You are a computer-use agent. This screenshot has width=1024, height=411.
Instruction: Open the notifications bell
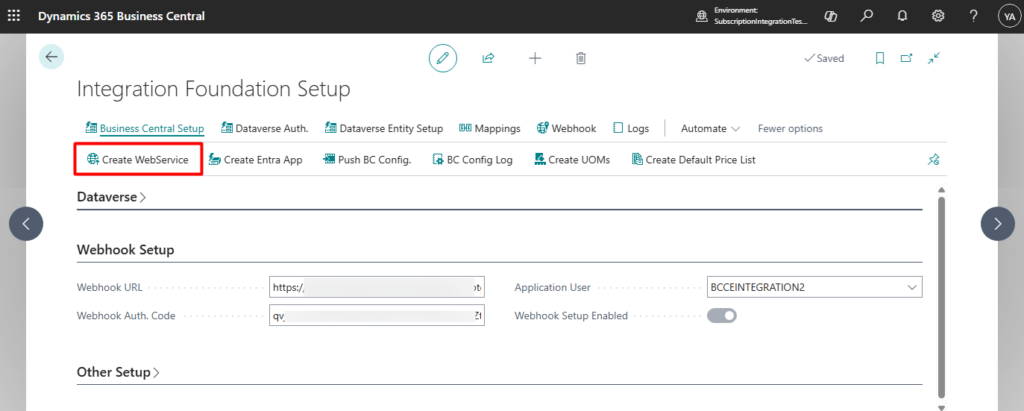click(x=902, y=16)
